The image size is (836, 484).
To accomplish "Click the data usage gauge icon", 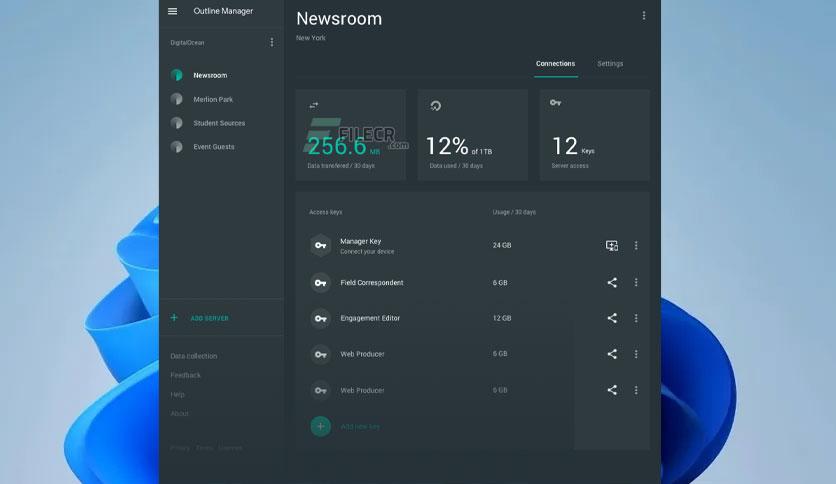I will [x=436, y=106].
